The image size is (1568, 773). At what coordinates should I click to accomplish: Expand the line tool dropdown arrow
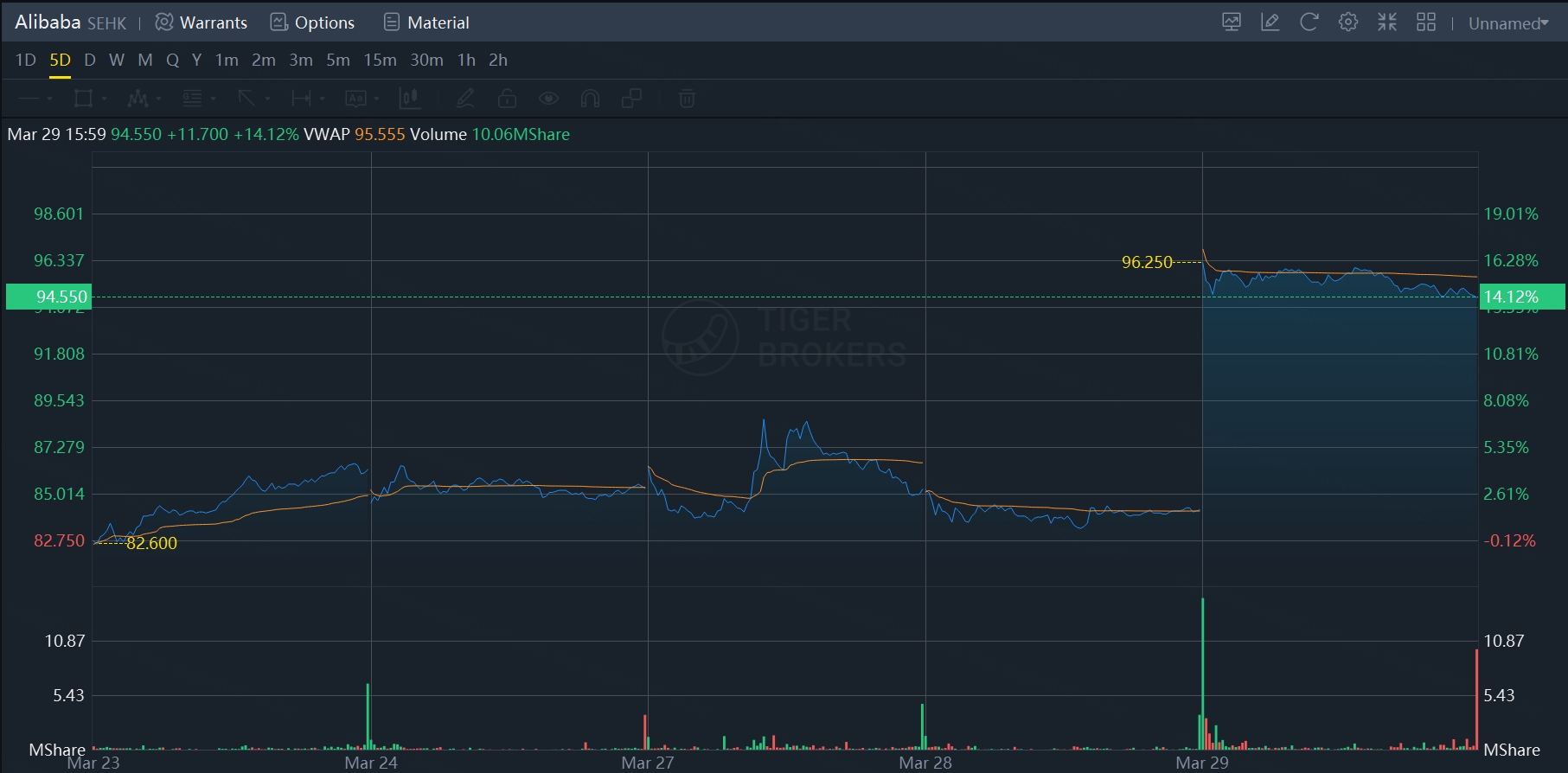coord(49,99)
